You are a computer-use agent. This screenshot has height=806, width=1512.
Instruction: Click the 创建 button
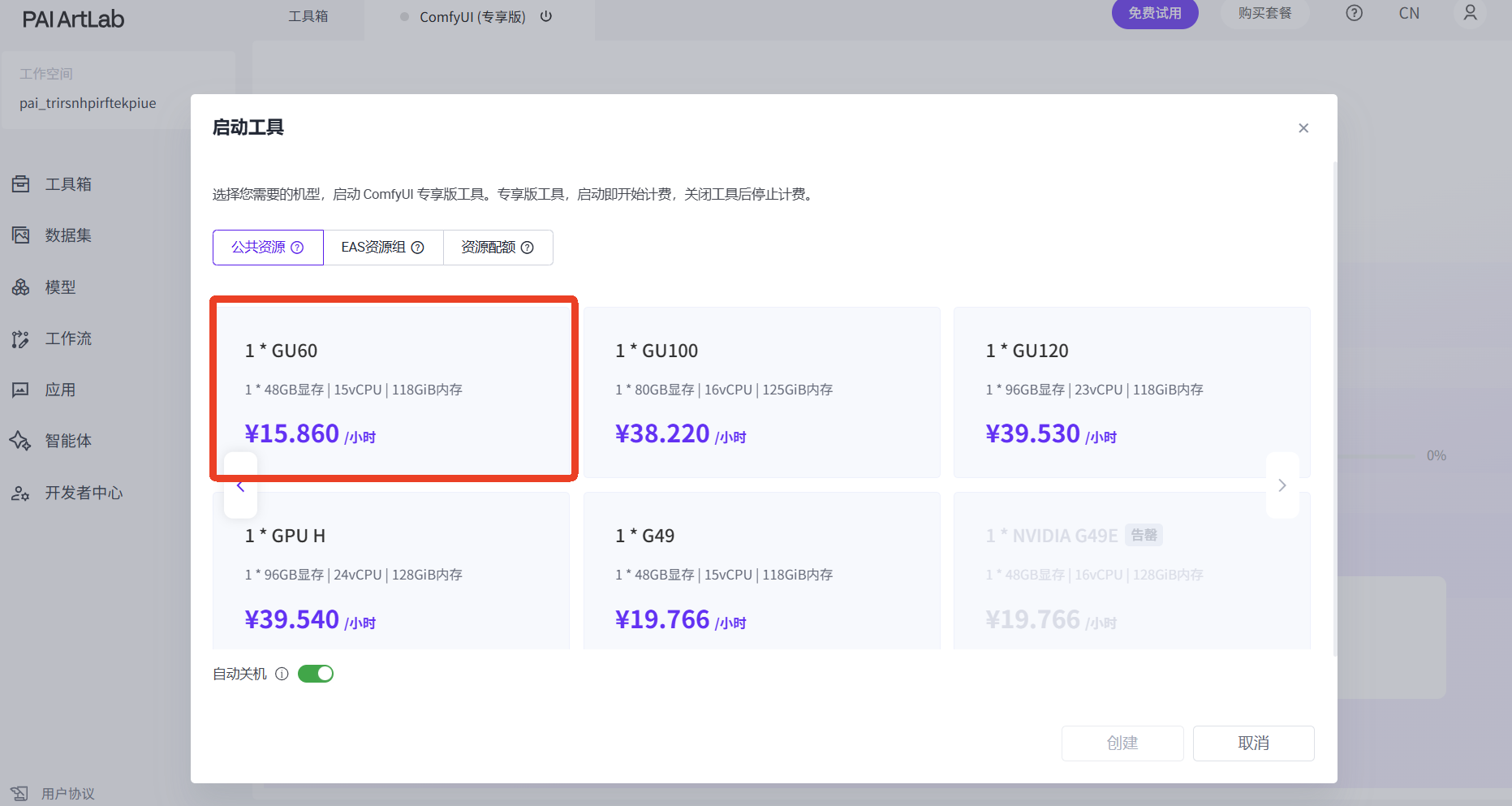pos(1122,744)
